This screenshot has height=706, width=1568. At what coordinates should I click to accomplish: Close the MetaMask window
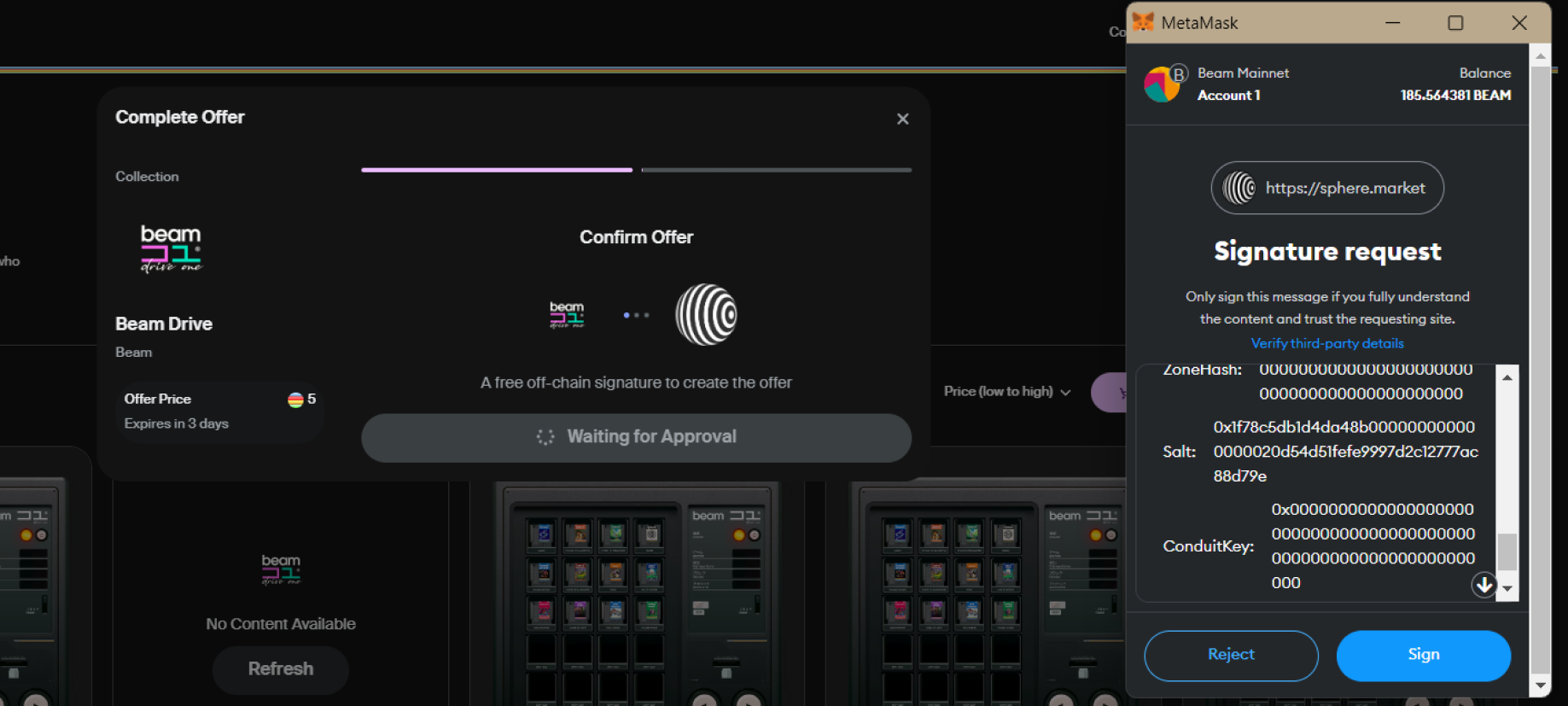click(1519, 23)
